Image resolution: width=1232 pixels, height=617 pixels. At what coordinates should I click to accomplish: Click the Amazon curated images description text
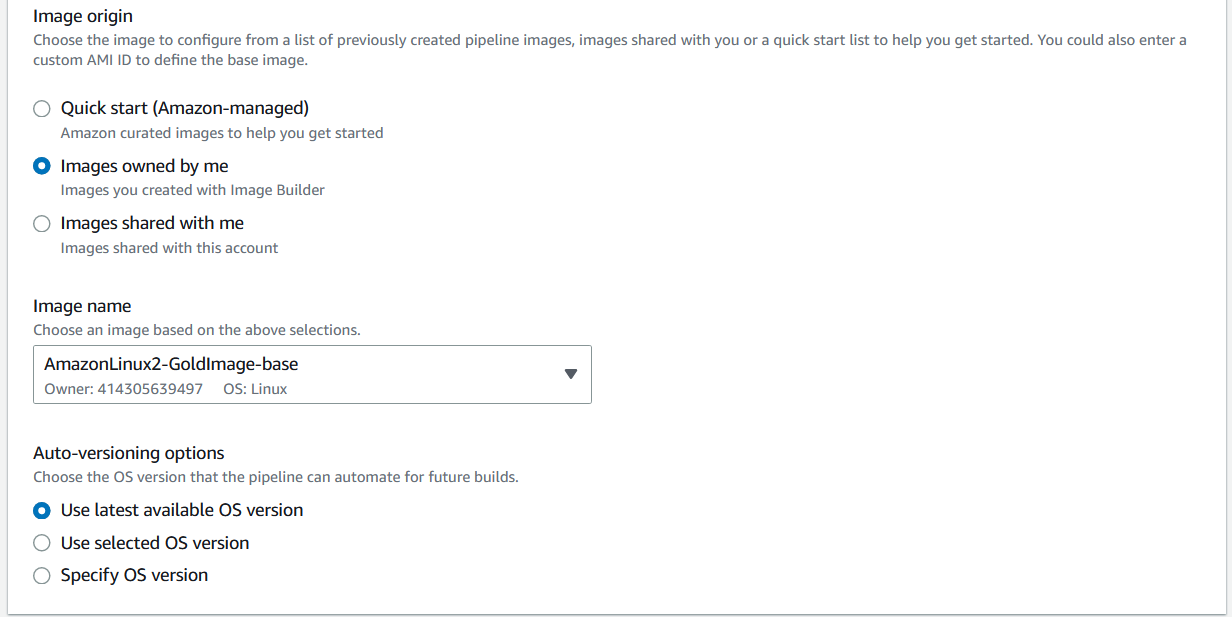[221, 132]
